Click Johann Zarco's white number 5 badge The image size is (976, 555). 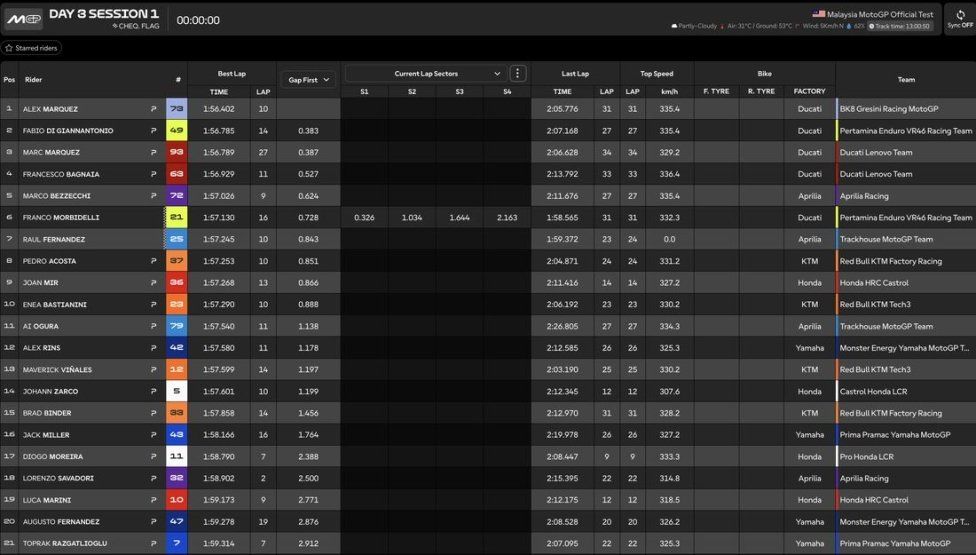point(176,391)
